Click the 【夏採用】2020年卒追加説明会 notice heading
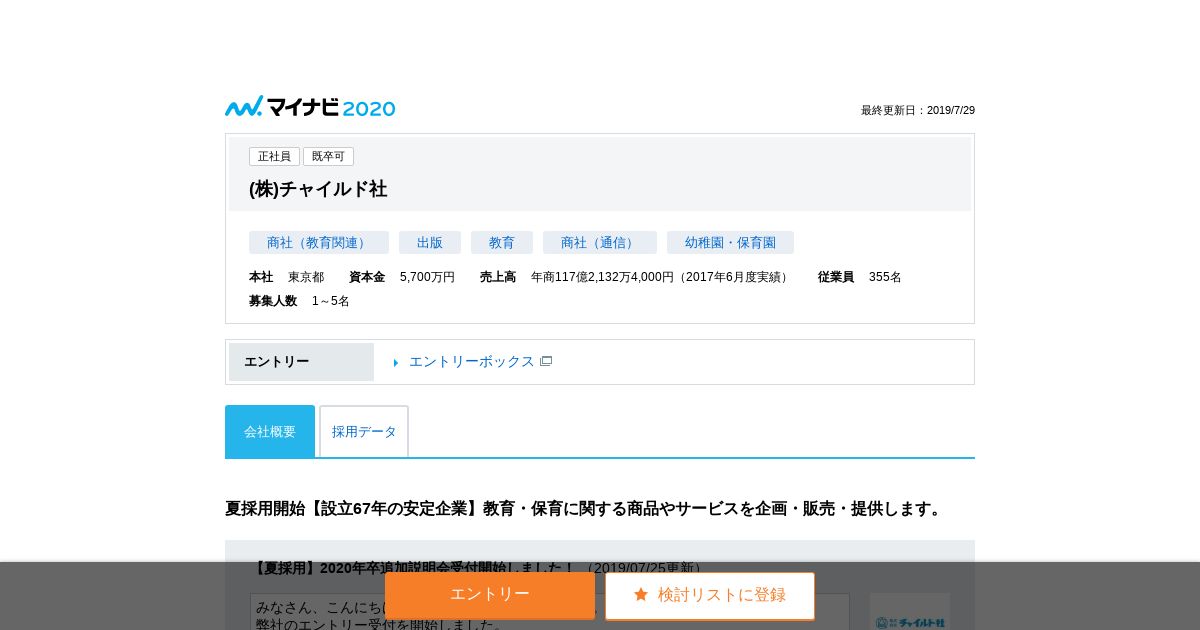The width and height of the screenshot is (1200, 630). click(412, 567)
